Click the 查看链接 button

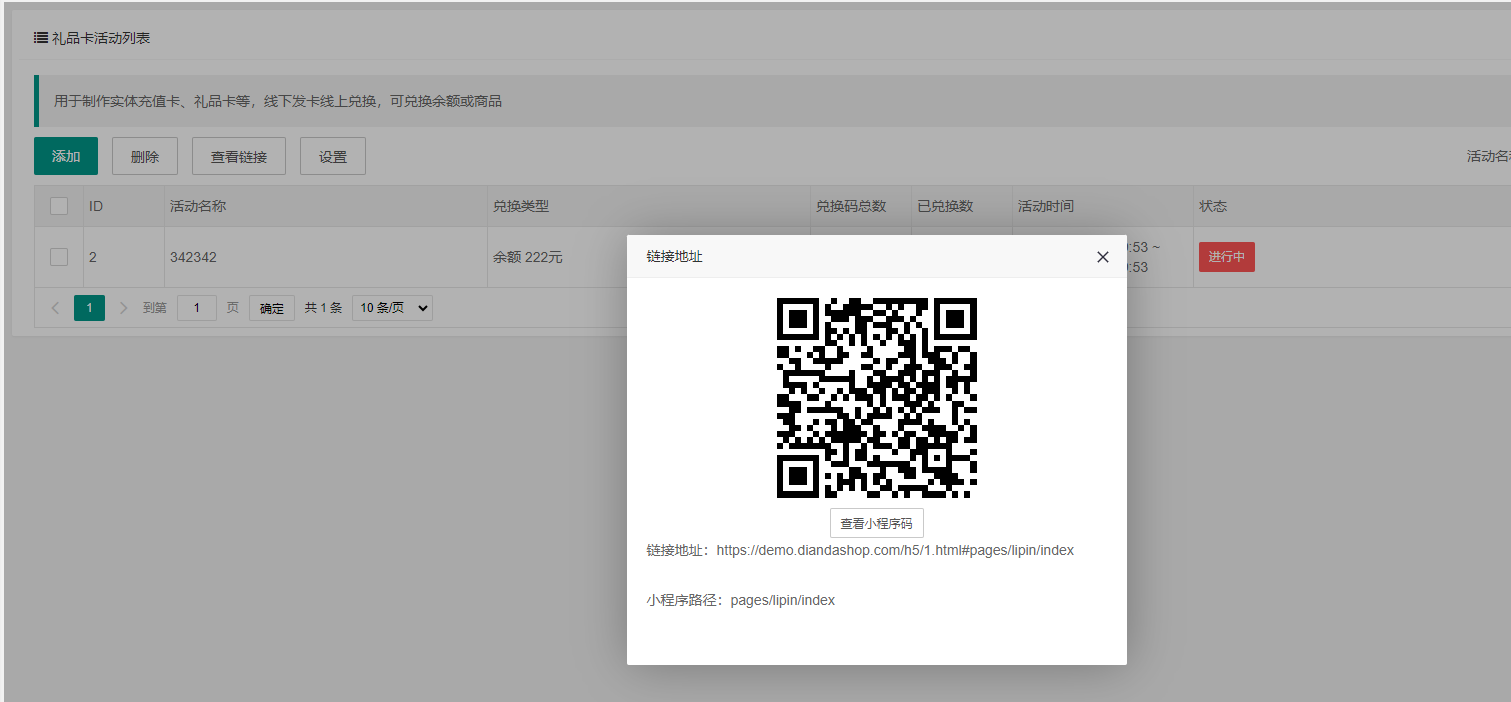click(x=238, y=156)
